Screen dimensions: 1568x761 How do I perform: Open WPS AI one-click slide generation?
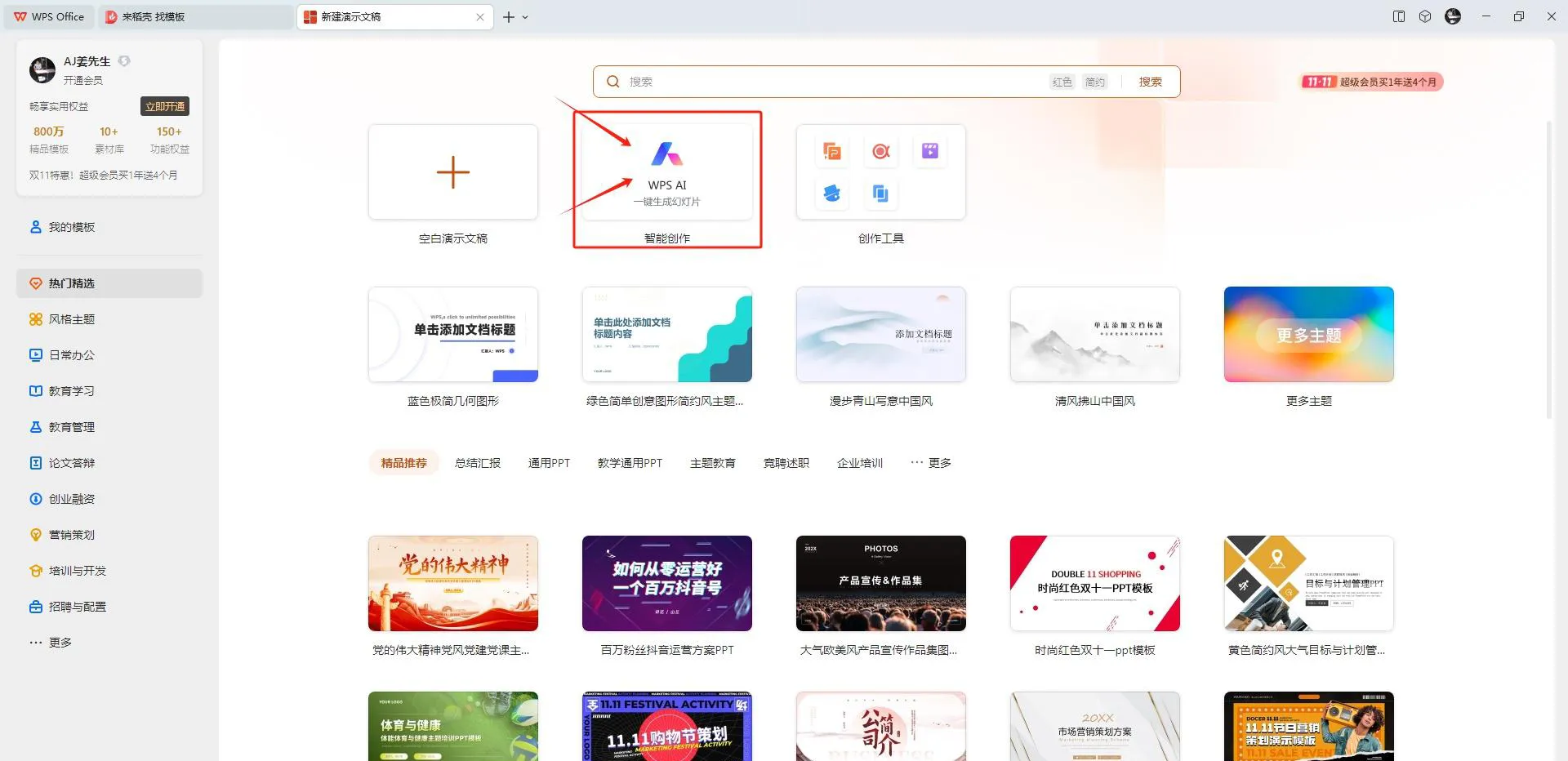(667, 172)
